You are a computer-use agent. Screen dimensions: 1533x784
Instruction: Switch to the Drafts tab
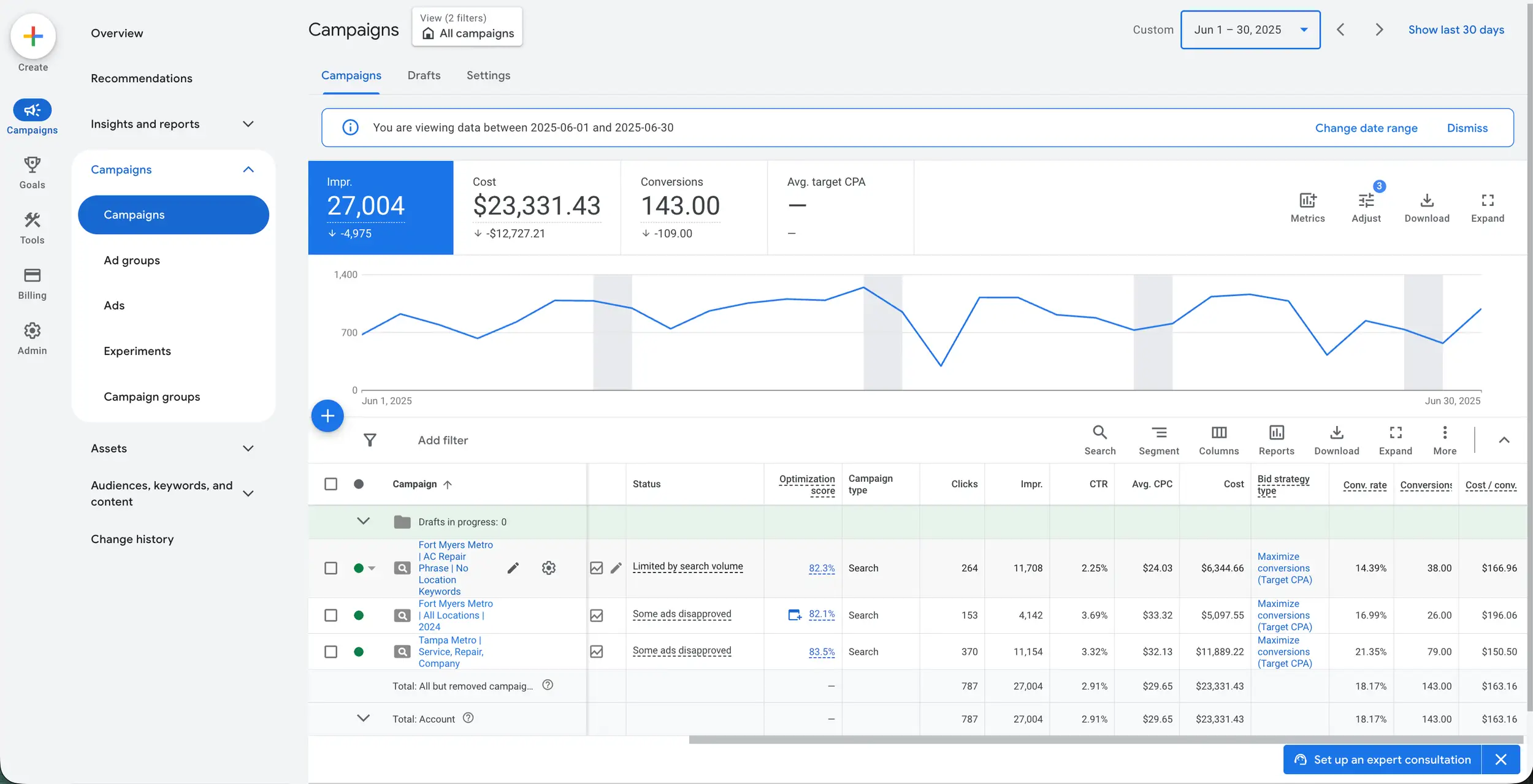[424, 75]
